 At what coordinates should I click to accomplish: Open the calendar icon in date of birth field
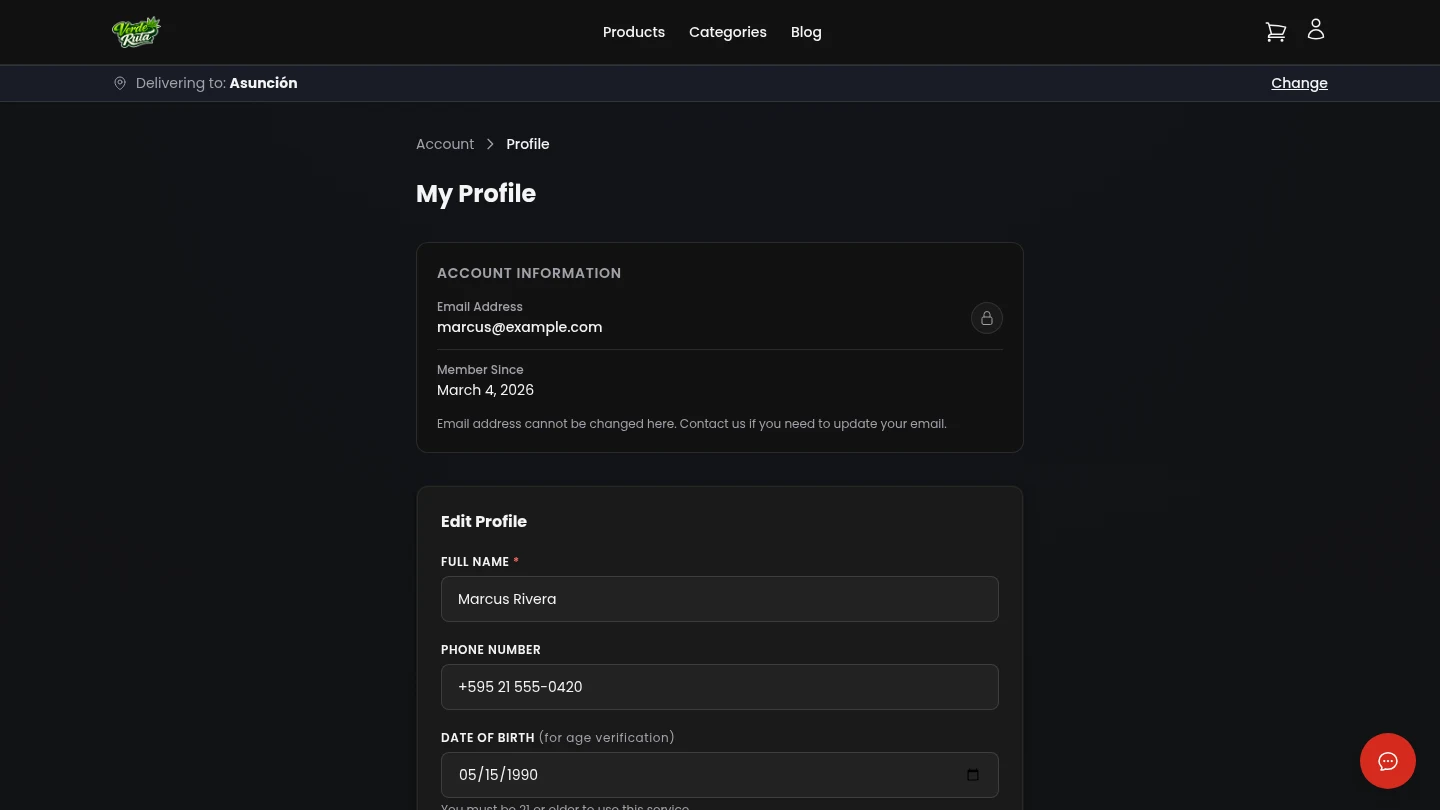[972, 775]
